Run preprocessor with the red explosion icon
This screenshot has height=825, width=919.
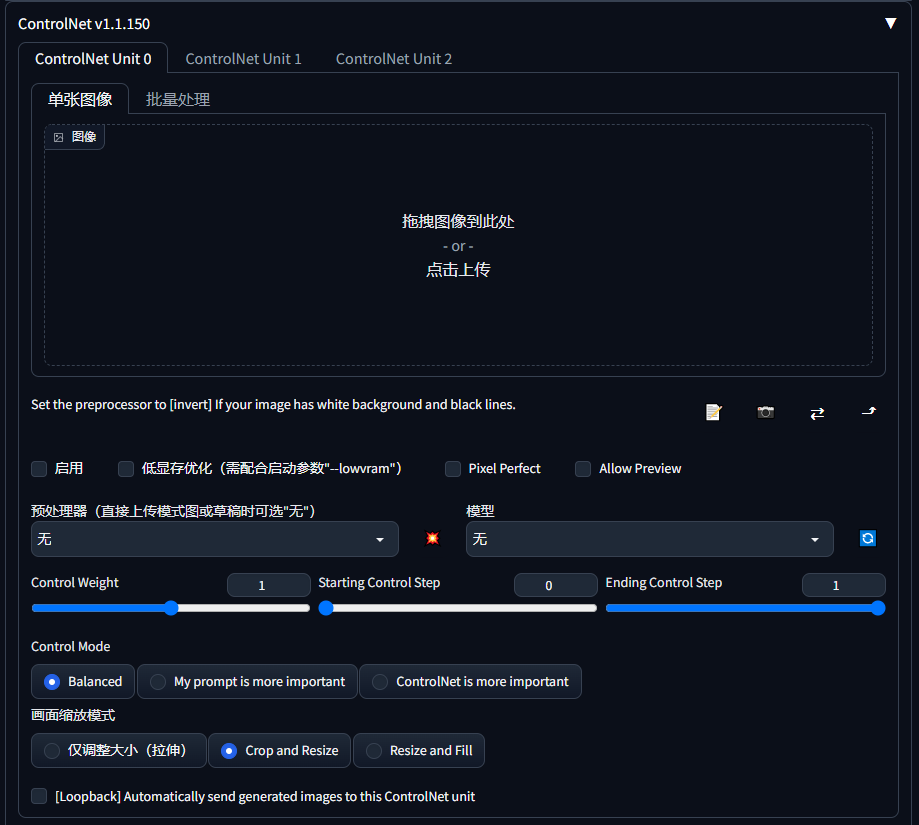coord(432,538)
